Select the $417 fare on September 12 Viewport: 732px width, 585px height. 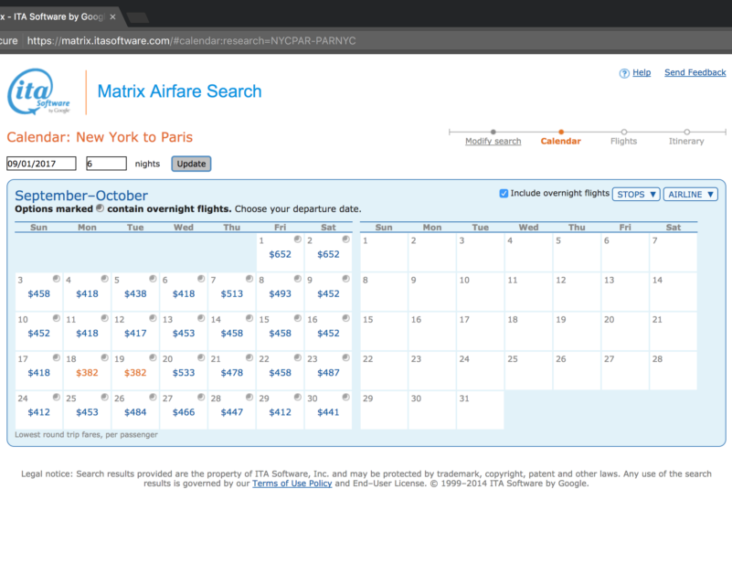pyautogui.click(x=135, y=333)
